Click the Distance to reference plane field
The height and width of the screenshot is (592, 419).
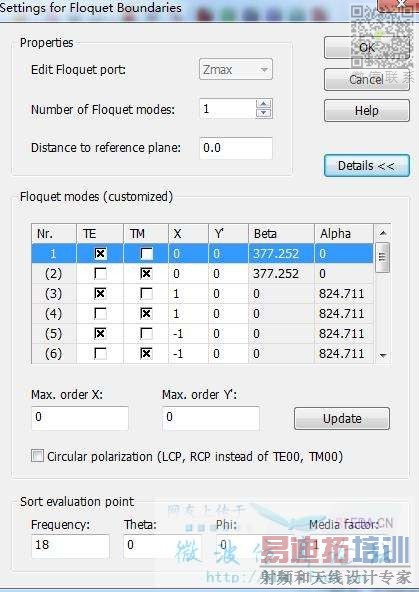[236, 148]
